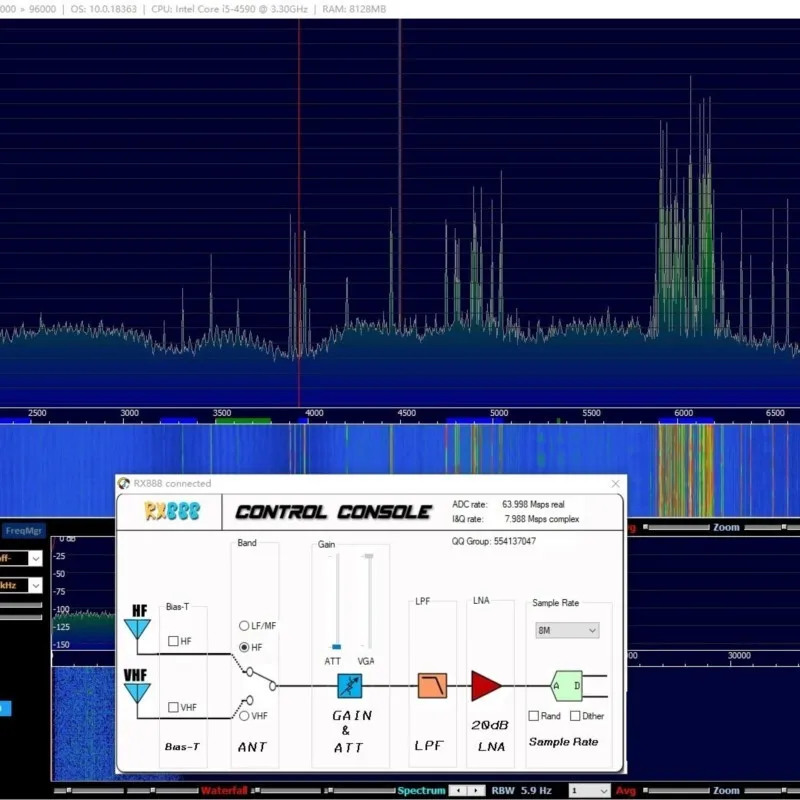Click the RAM: 8128MB text at top
This screenshot has height=800, width=800.
point(354,9)
